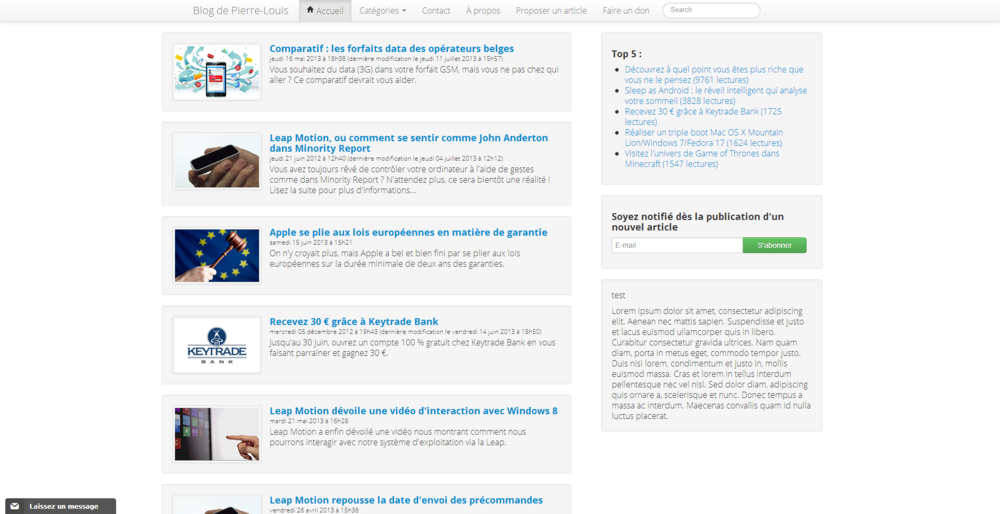This screenshot has height=514, width=1000.
Task: Click the date samedi 15 juin 2013 à 15h21
Action: (311, 242)
